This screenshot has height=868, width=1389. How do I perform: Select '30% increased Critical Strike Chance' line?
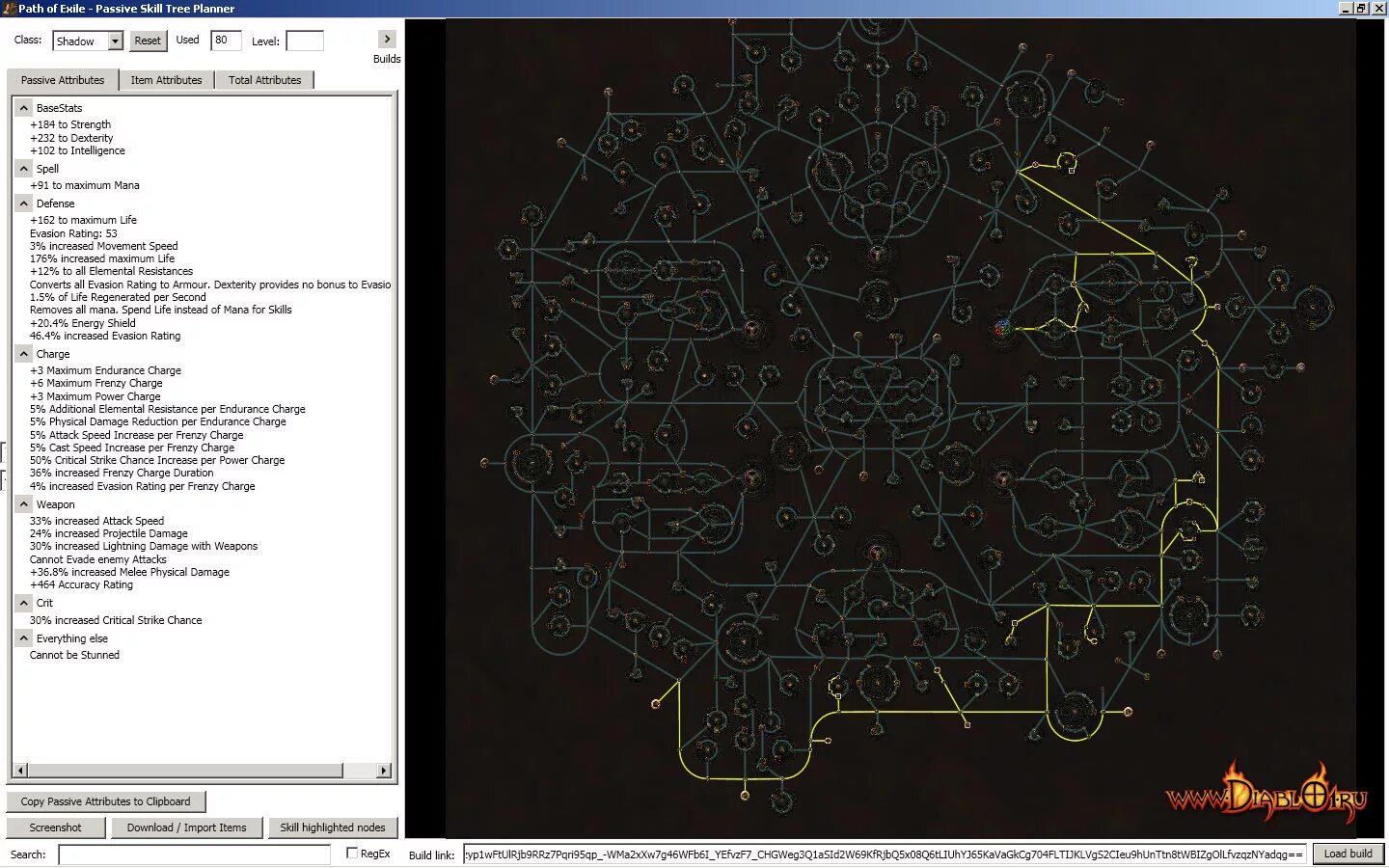[x=116, y=620]
